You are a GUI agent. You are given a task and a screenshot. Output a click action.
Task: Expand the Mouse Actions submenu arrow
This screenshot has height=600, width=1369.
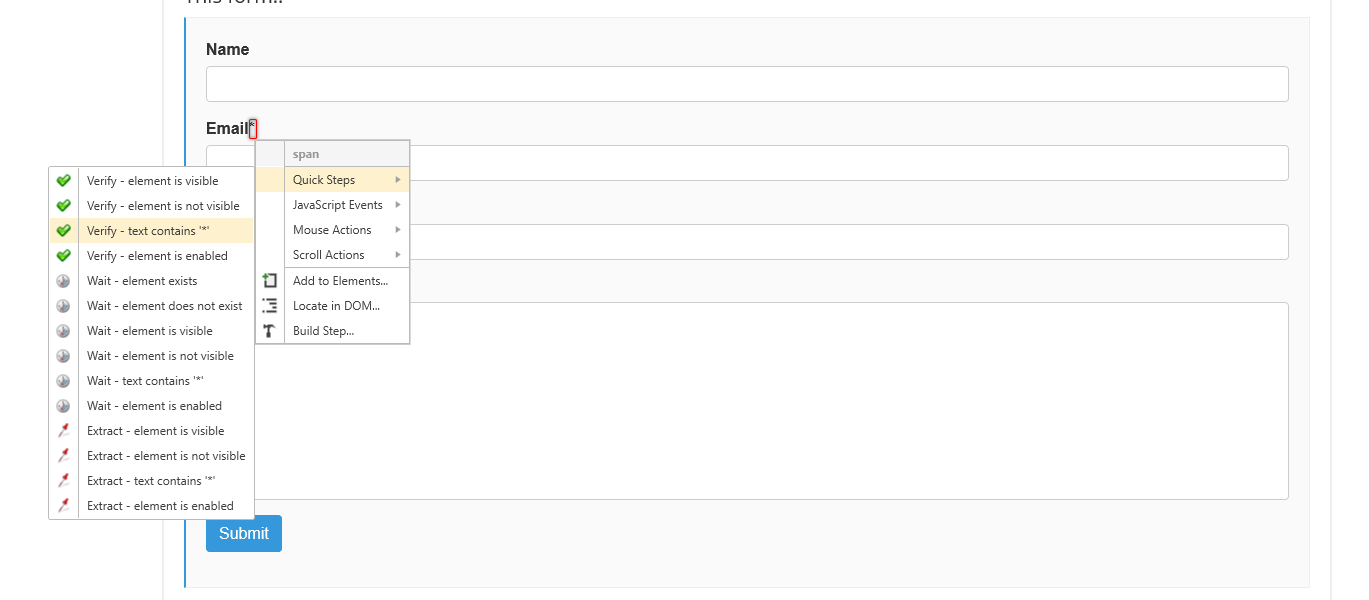coord(398,230)
